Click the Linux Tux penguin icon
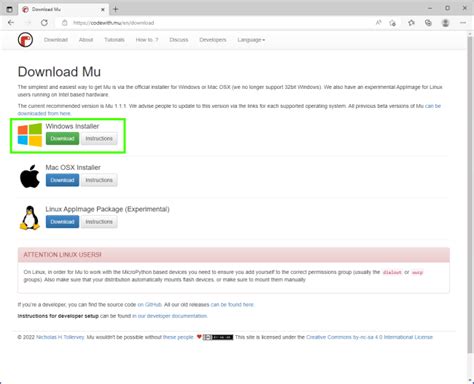This screenshot has width=474, height=384. pos(30,218)
